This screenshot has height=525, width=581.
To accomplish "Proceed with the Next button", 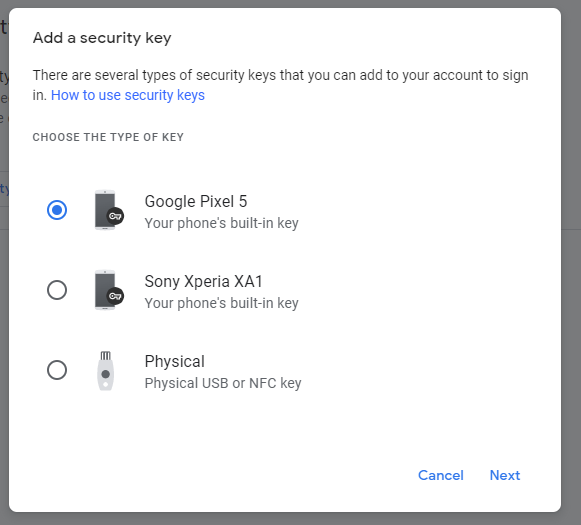I will coord(505,475).
